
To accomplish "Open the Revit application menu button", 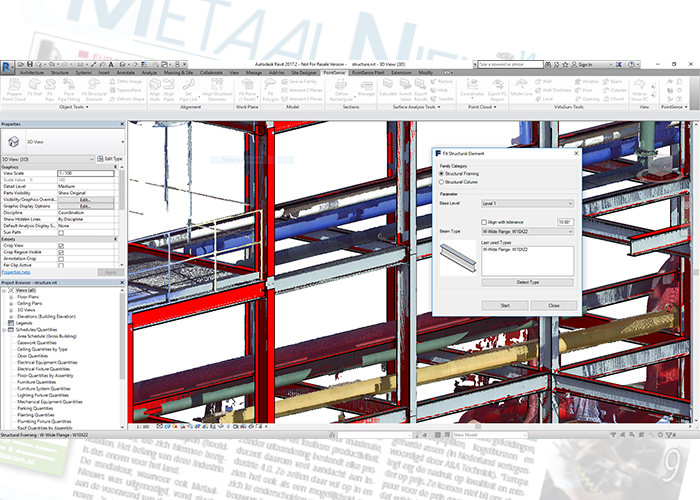I will (x=7, y=67).
